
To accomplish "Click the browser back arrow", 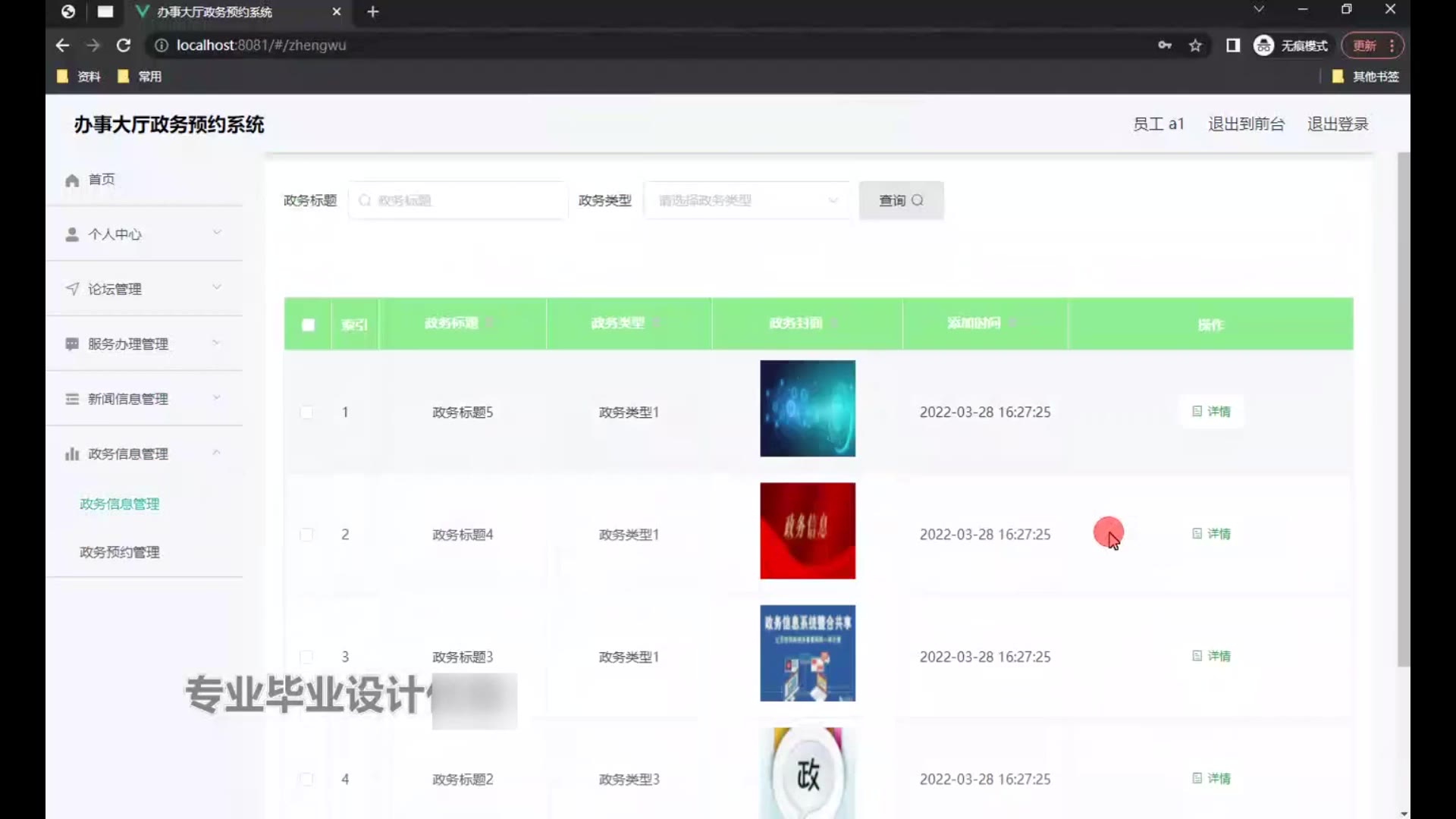I will tap(62, 45).
